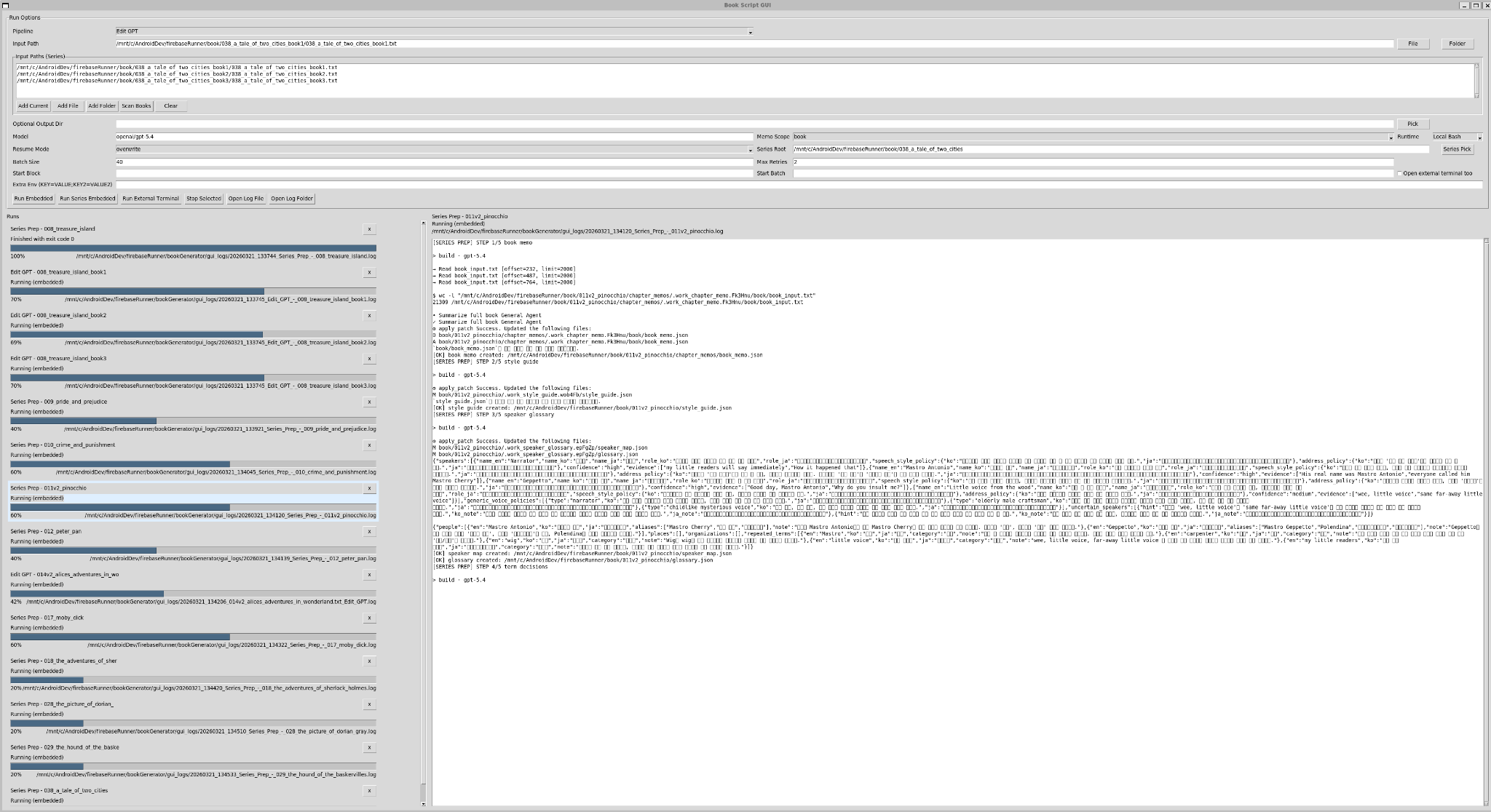1491x812 pixels.
Task: Click the File button for Input Path
Action: pos(1412,44)
